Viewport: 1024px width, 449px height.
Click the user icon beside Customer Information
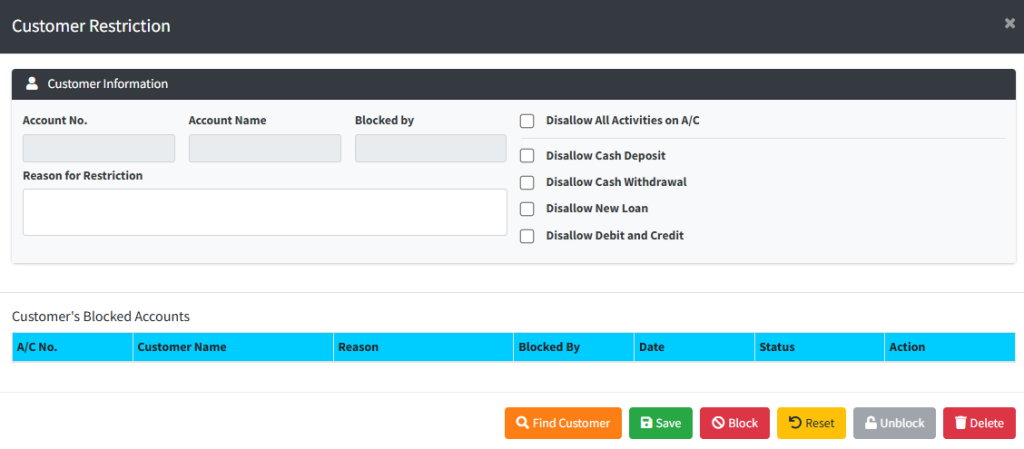coord(32,84)
